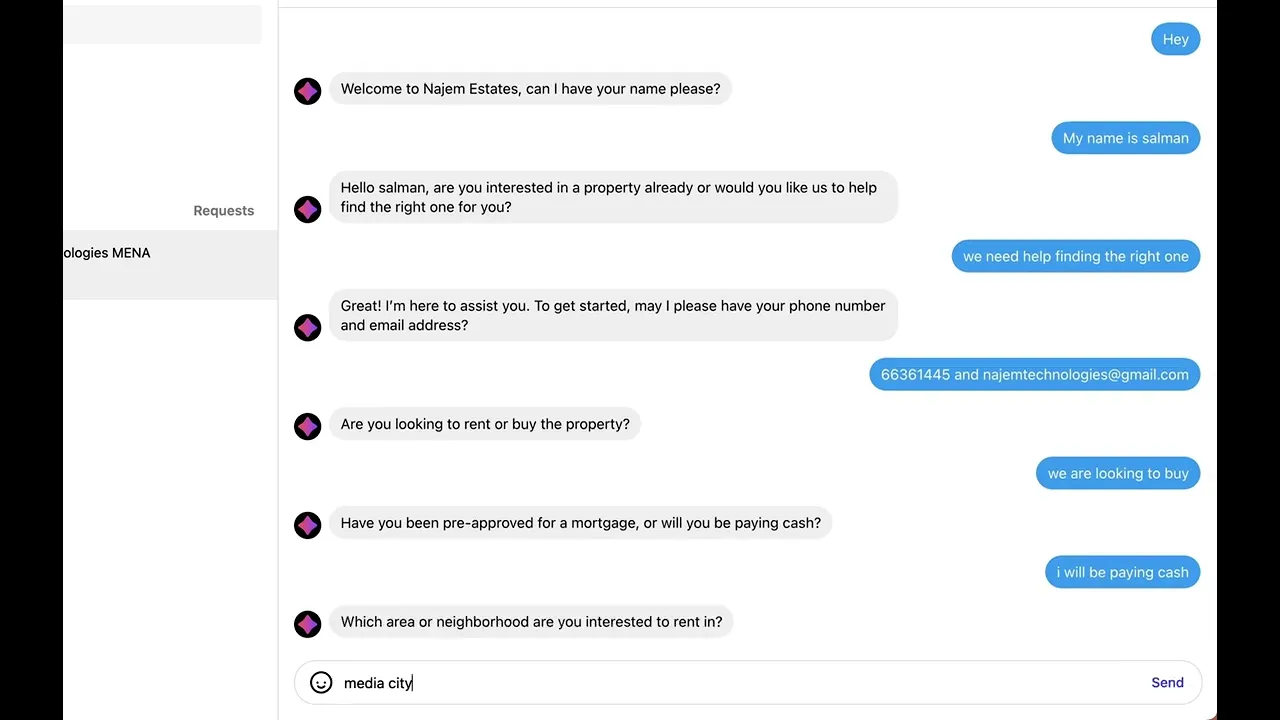1280x720 pixels.
Task: Open the Requests section in sidebar
Action: 223,210
